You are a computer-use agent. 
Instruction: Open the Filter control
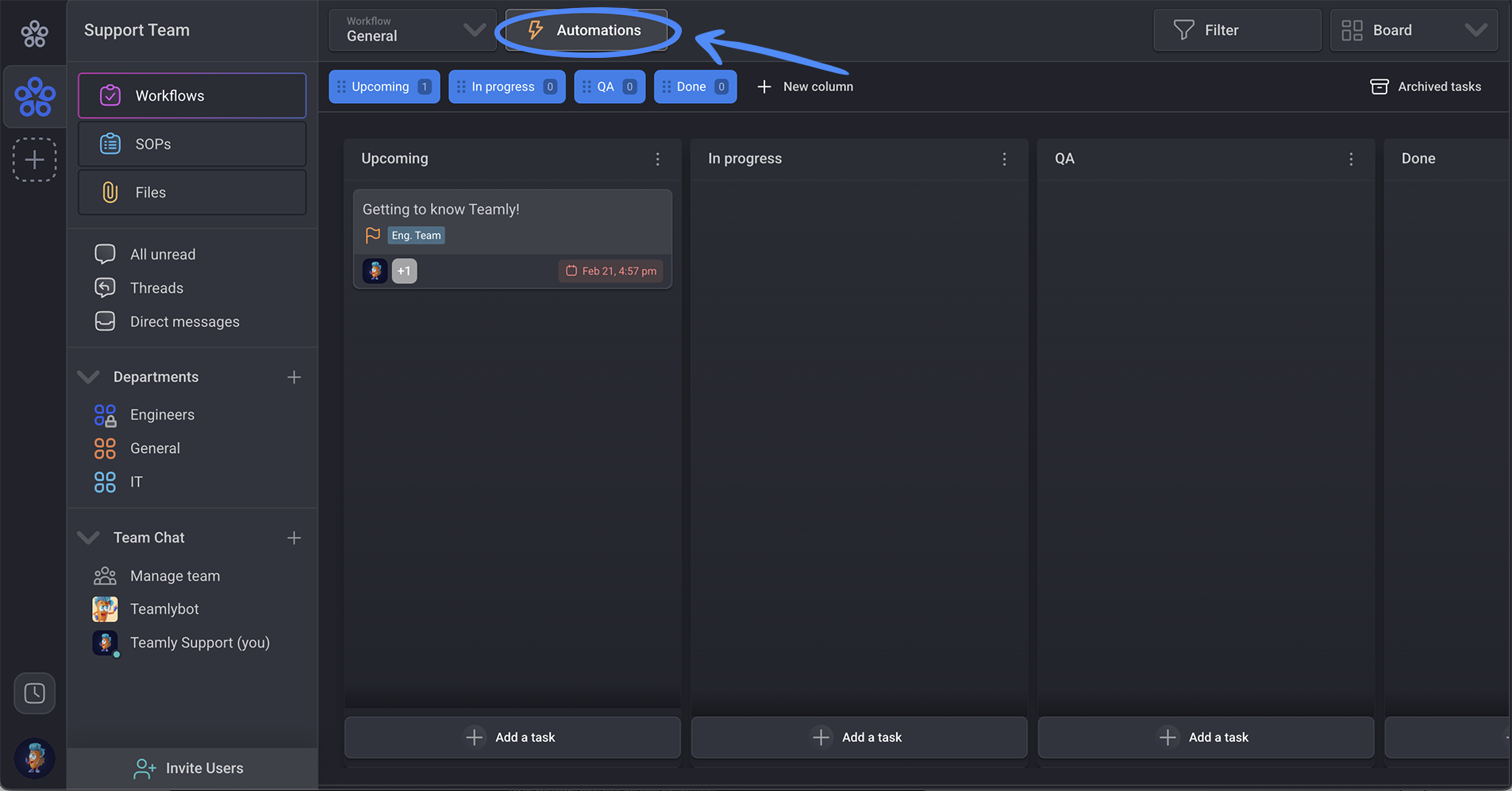pos(1237,30)
